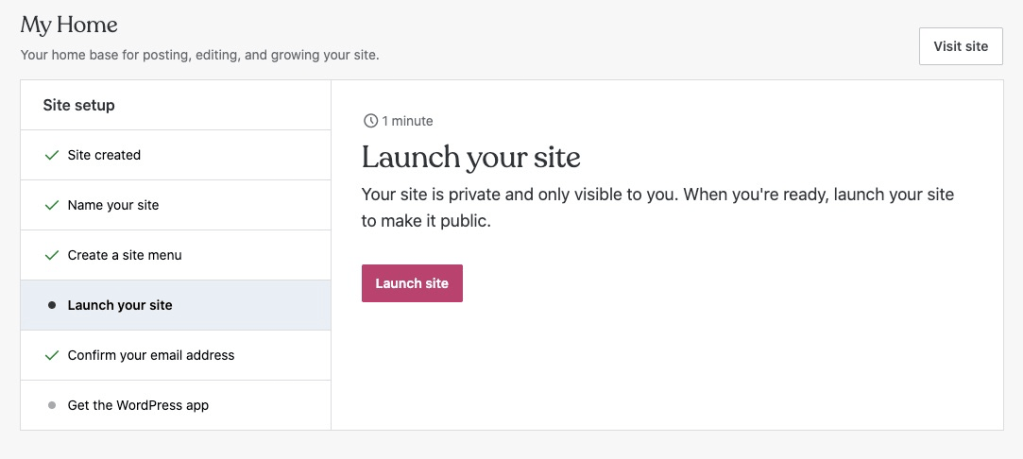
Task: Click the green checkmark beside Site created
Action: click(52, 155)
